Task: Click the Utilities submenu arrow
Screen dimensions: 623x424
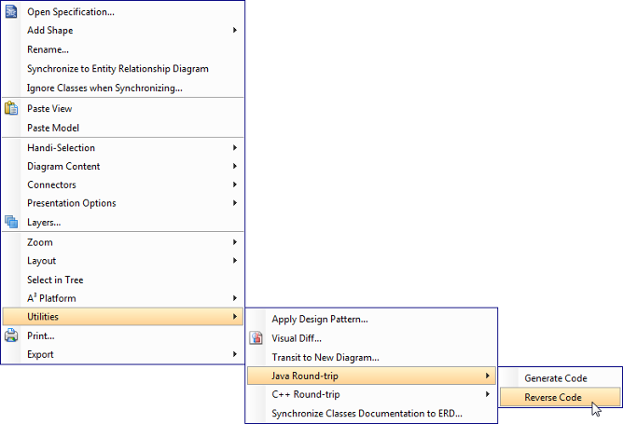Action: [x=235, y=316]
